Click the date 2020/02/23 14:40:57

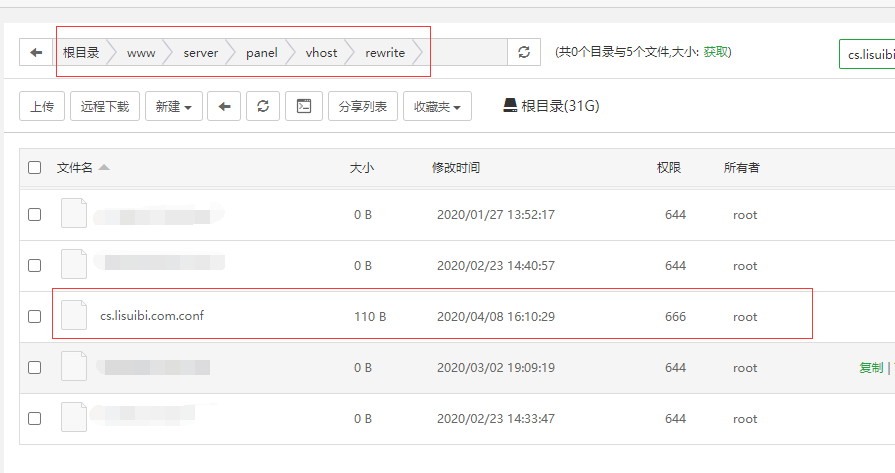(495, 266)
